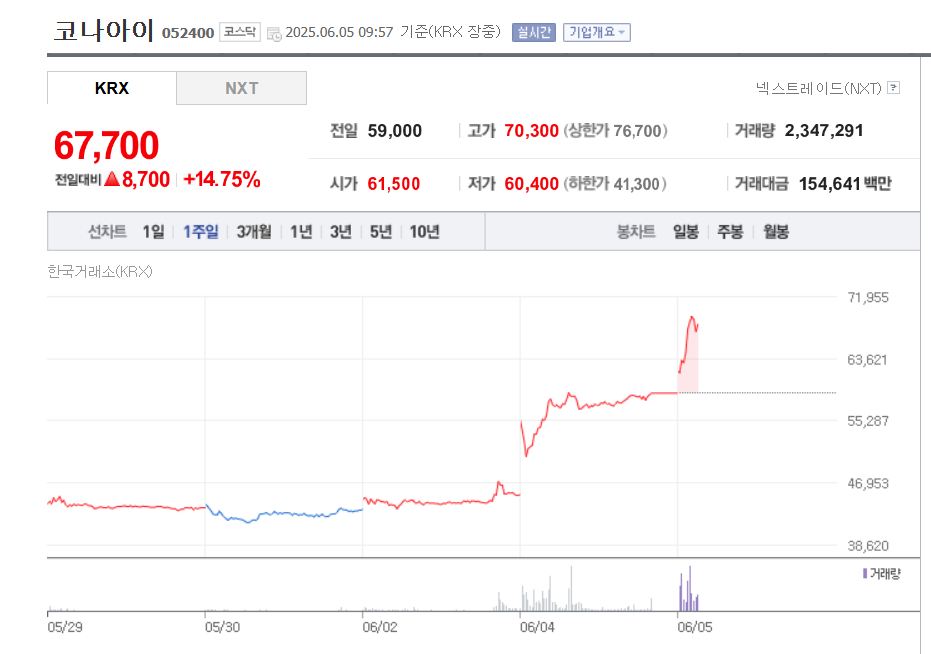931x654 pixels.
Task: Click the purple 06/05 volume bars
Action: pyautogui.click(x=689, y=589)
